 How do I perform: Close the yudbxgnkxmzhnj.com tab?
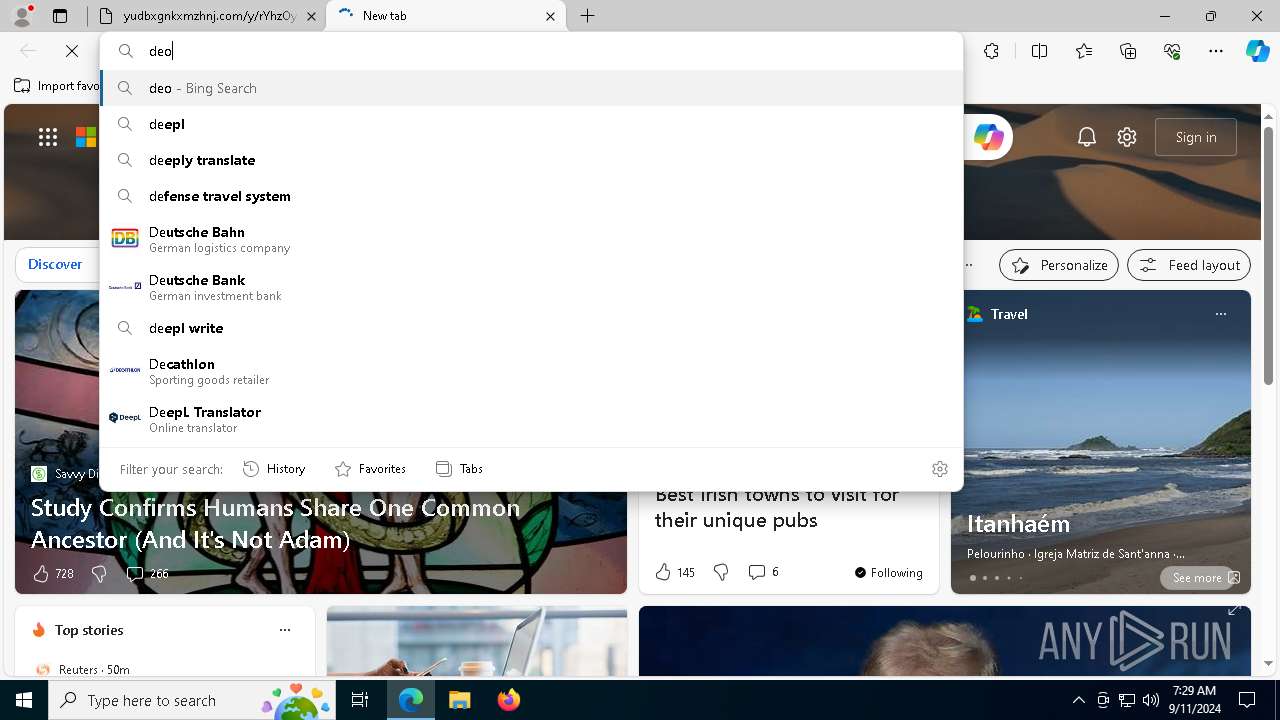tap(311, 16)
